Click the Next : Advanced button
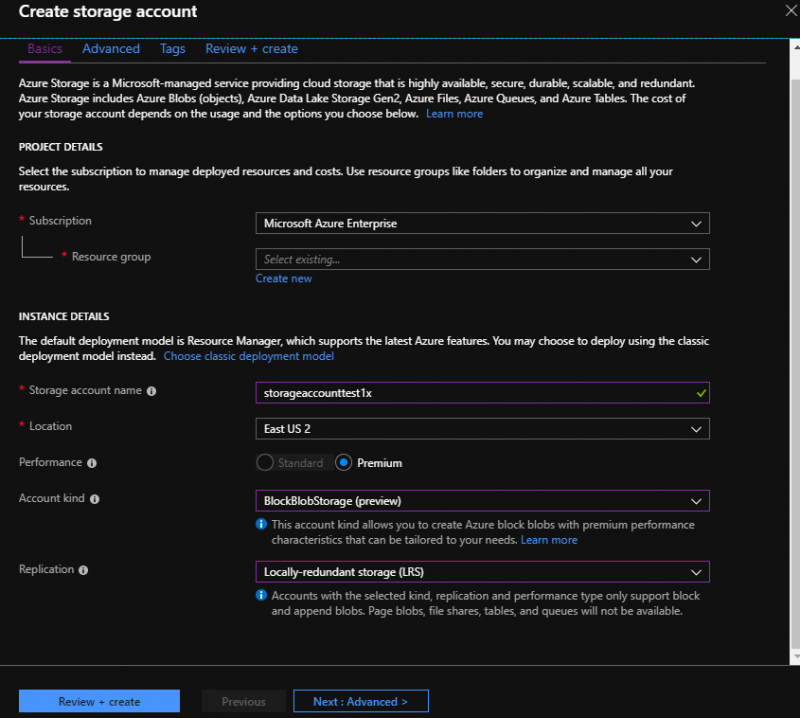 point(360,700)
